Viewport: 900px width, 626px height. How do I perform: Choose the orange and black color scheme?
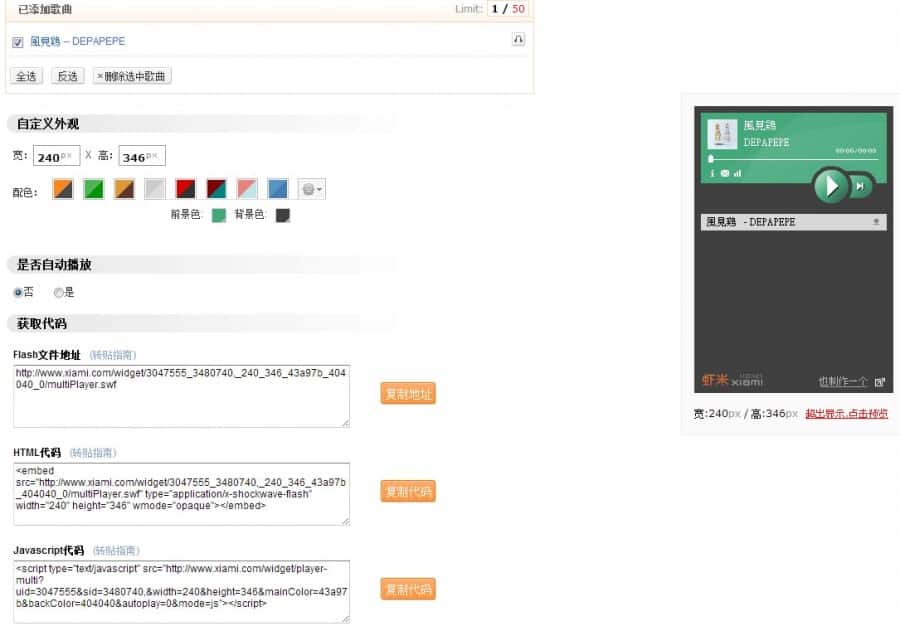[63, 189]
